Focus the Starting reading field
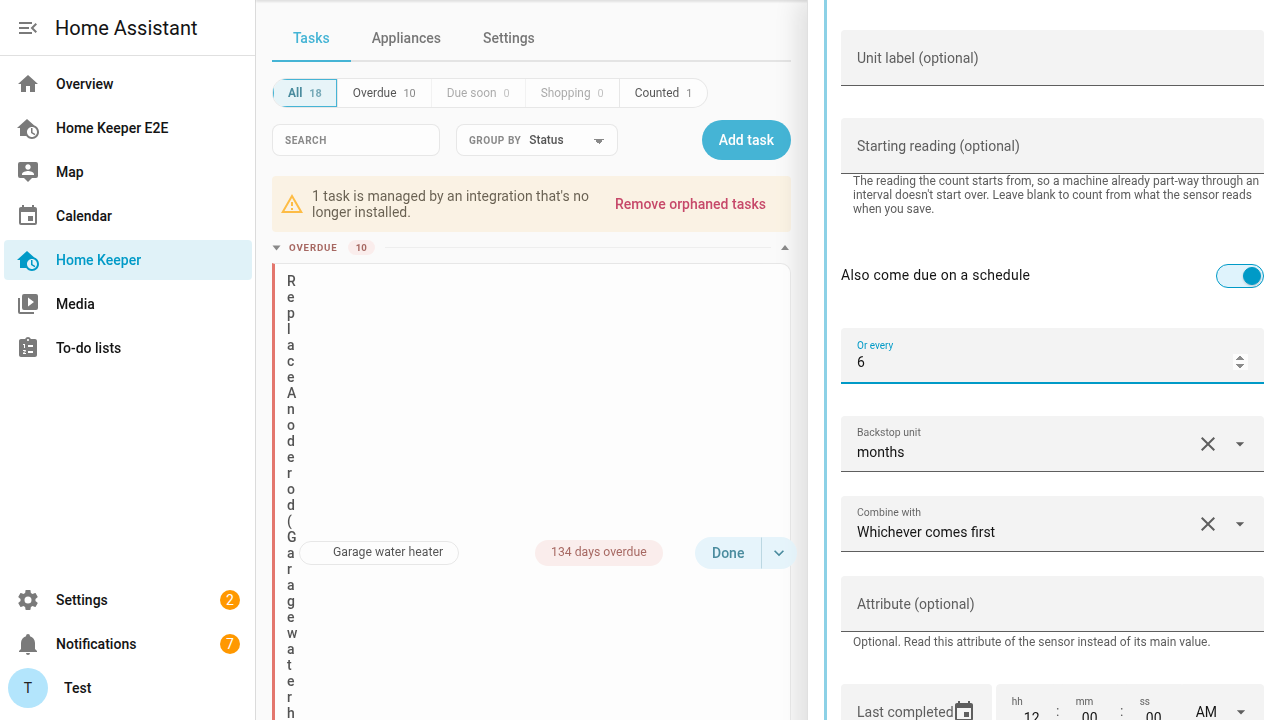 1052,146
